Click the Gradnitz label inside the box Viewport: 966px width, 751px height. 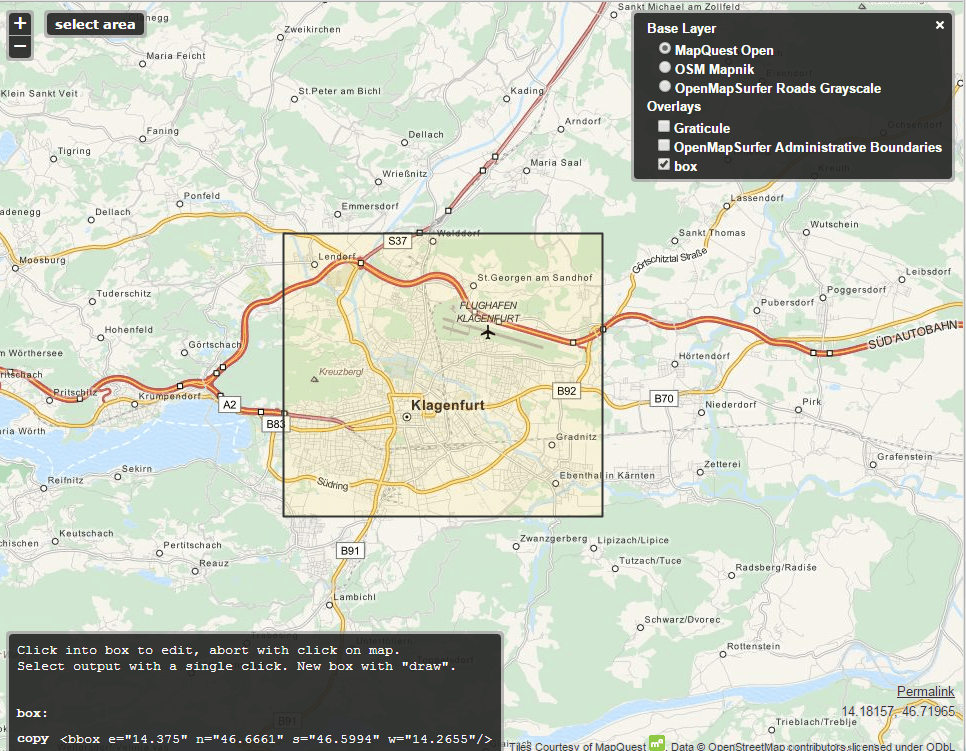click(x=576, y=437)
